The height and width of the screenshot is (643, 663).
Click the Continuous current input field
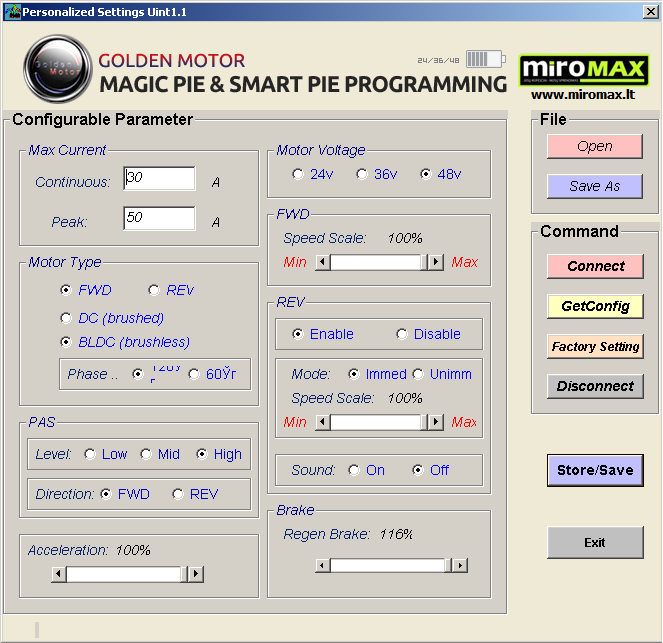pyautogui.click(x=160, y=178)
